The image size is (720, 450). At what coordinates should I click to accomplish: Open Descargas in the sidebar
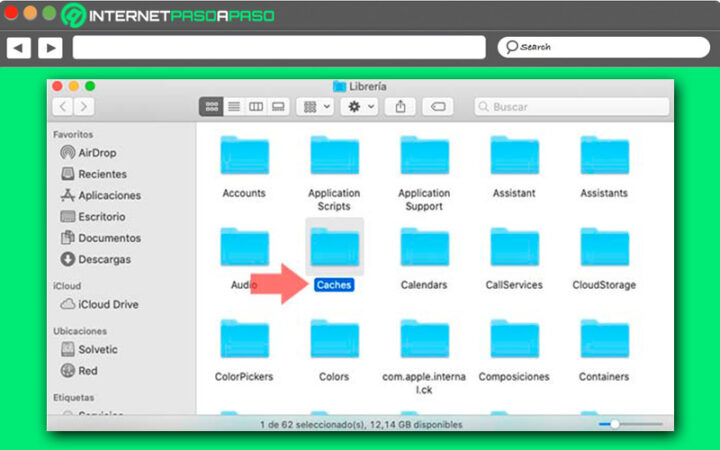point(105,259)
